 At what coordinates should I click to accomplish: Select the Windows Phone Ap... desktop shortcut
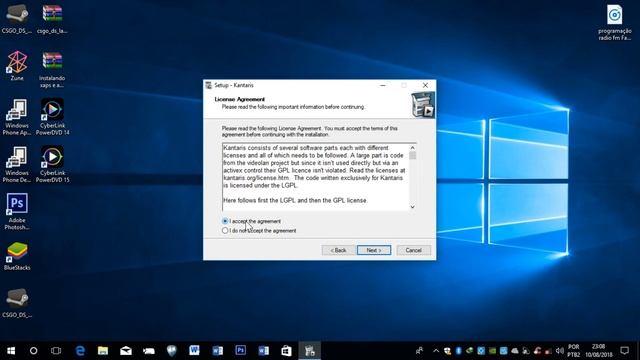point(17,117)
